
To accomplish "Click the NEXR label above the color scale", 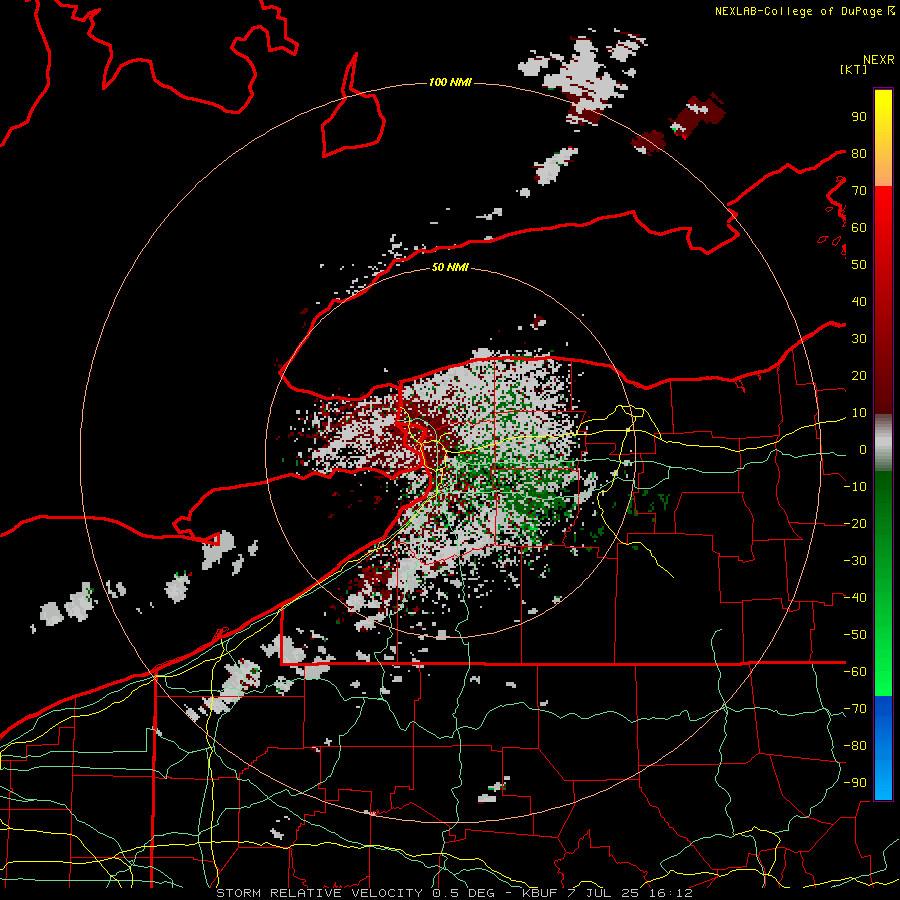I will (x=879, y=60).
